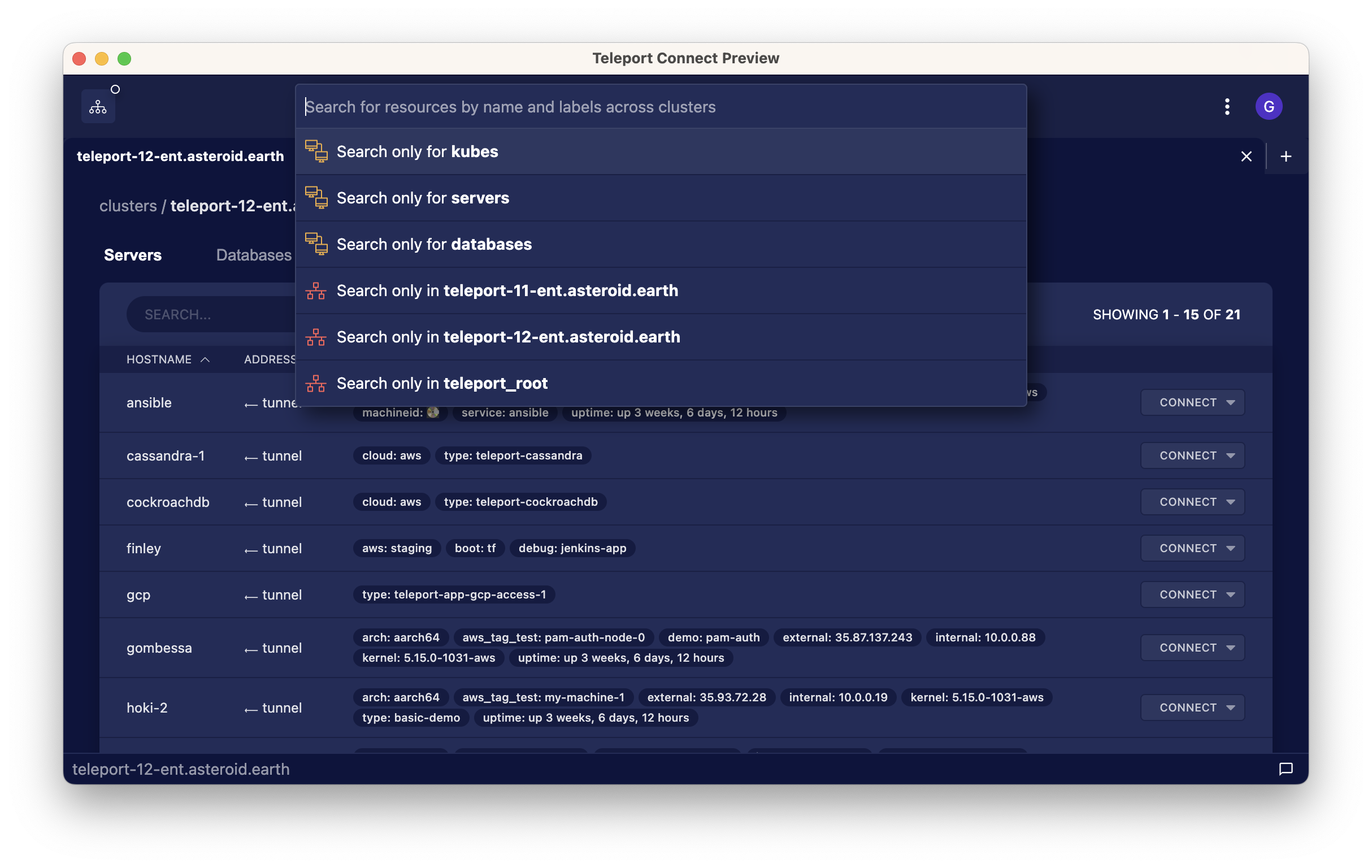The width and height of the screenshot is (1372, 868).
Task: Click the clusters breadcrumb link
Action: (x=128, y=206)
